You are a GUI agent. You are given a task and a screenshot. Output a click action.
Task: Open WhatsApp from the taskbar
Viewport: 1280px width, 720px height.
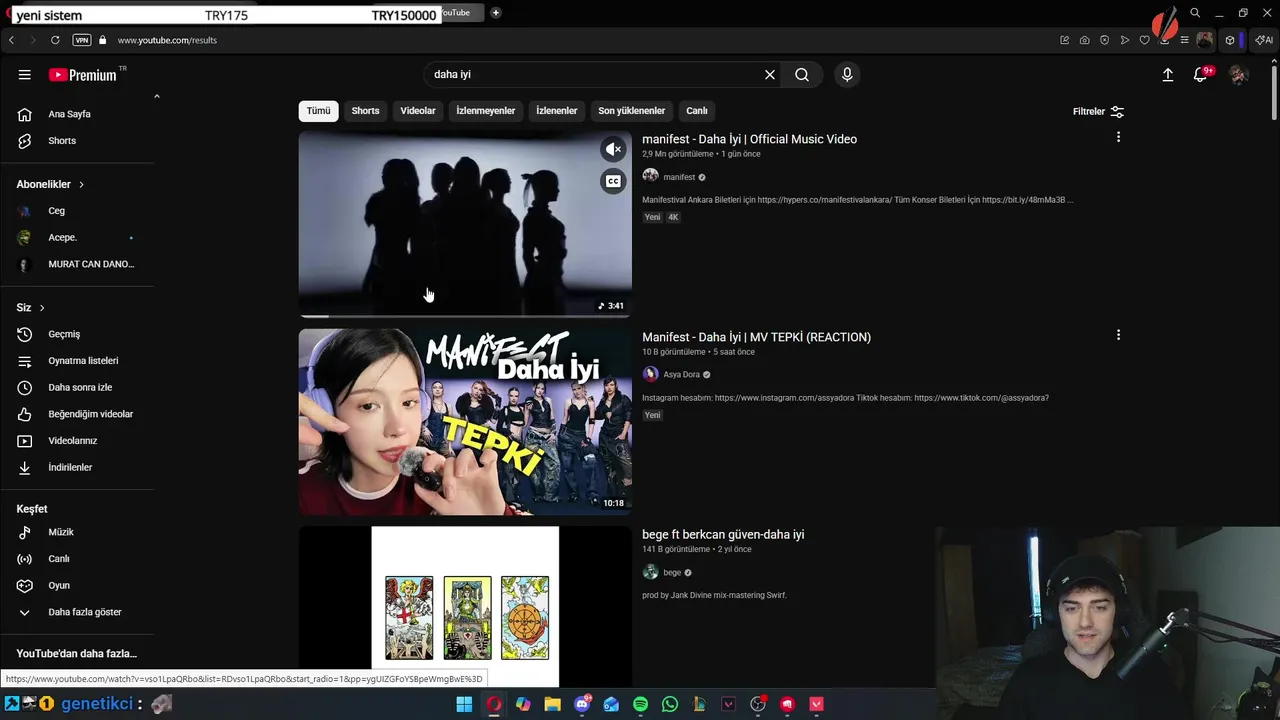point(670,704)
